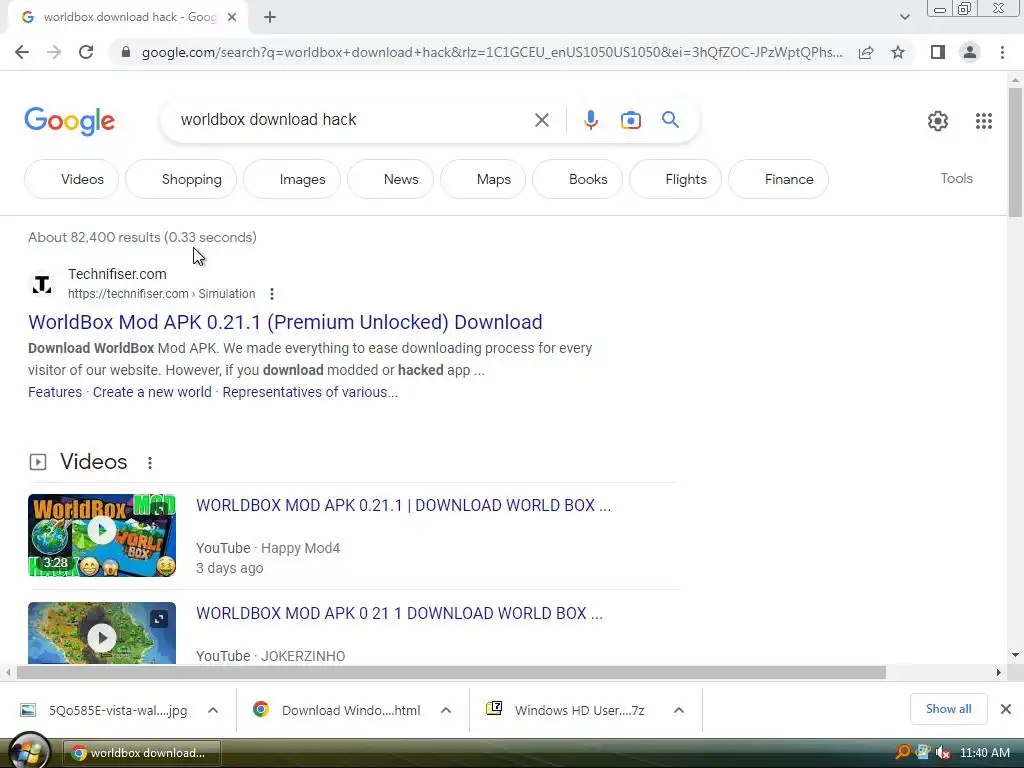
Task: Submit search with magnifier icon
Action: (670, 120)
